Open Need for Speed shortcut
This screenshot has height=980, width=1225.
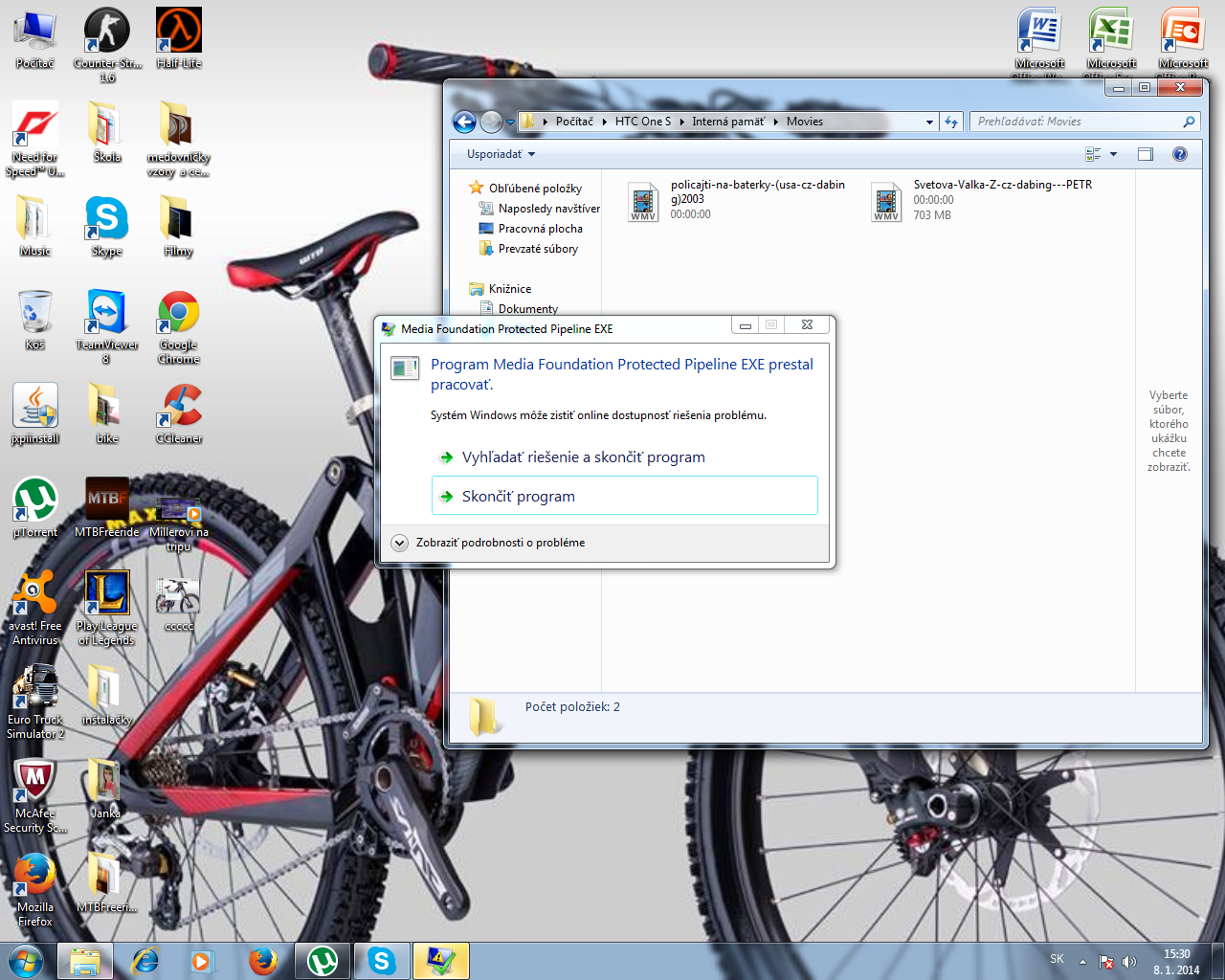(x=35, y=140)
